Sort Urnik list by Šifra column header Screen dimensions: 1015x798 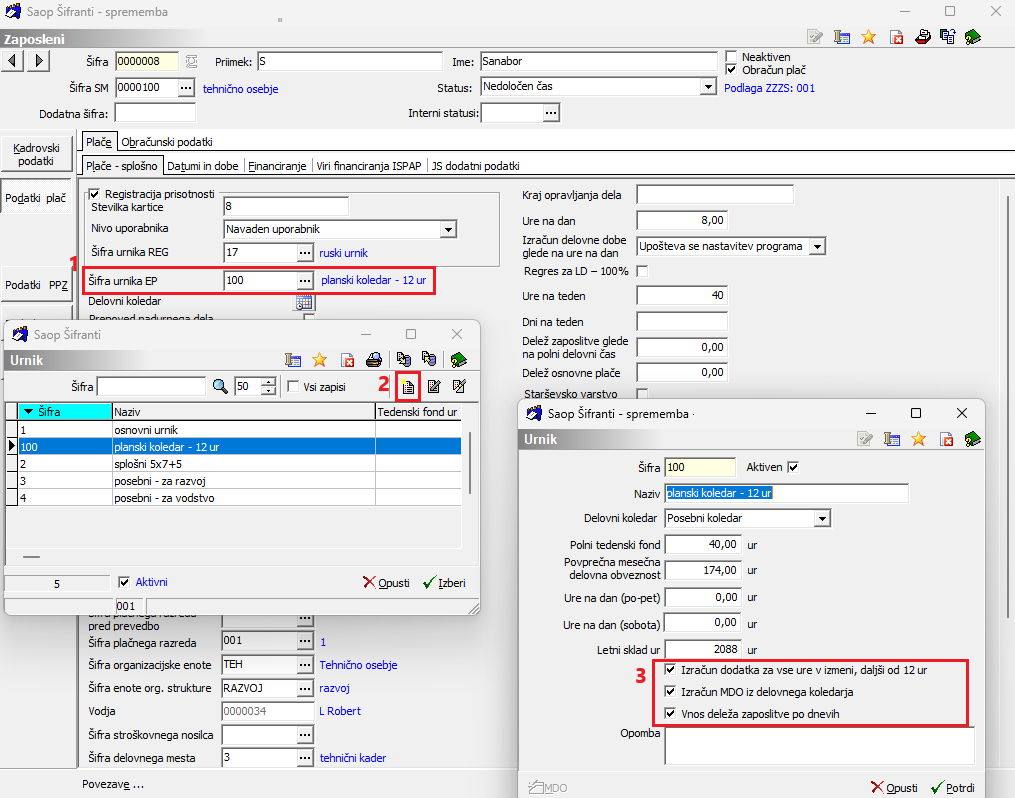click(x=65, y=412)
